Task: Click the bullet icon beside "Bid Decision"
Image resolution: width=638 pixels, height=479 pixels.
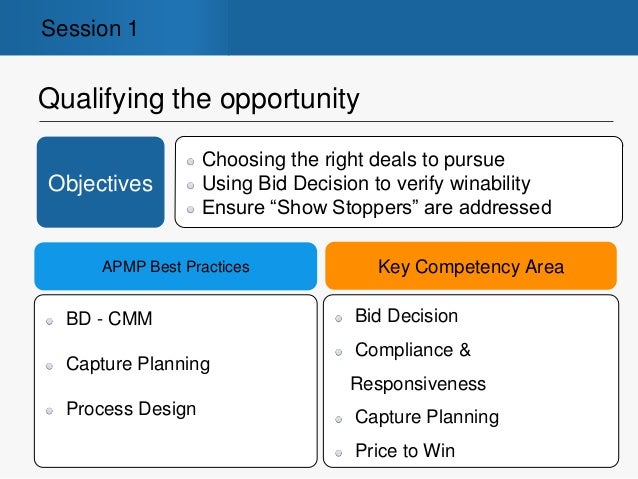Action: [x=340, y=318]
